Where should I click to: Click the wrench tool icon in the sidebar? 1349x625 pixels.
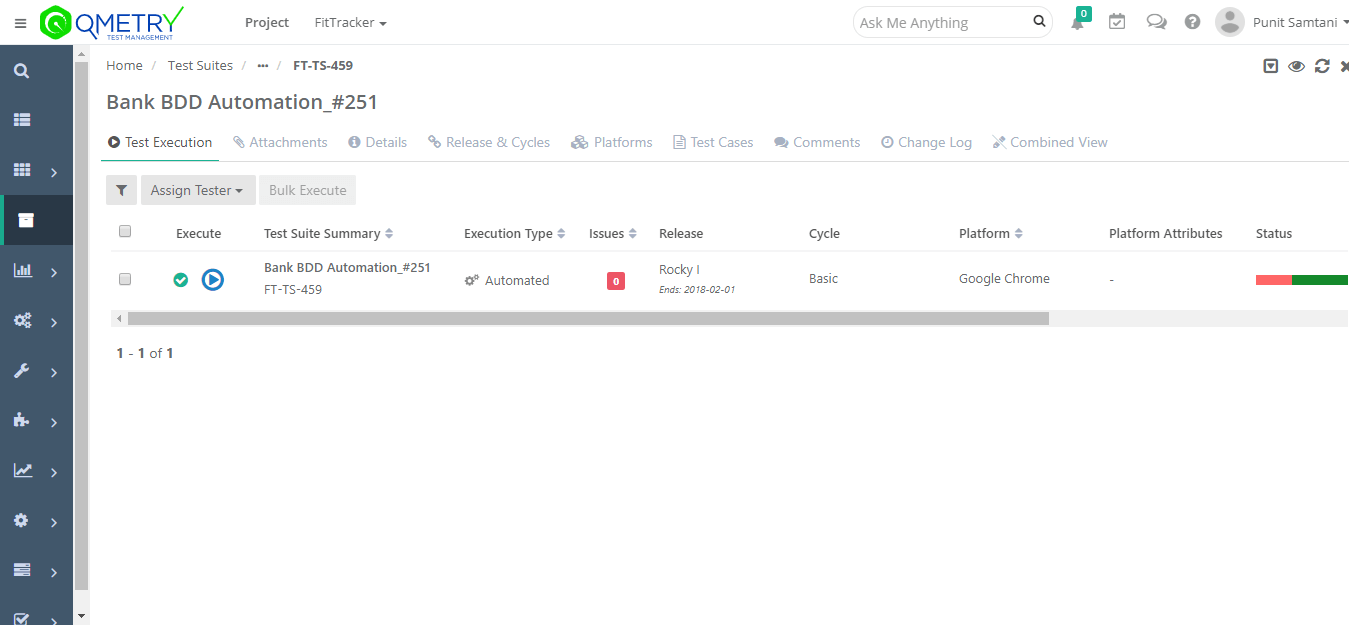tap(22, 371)
